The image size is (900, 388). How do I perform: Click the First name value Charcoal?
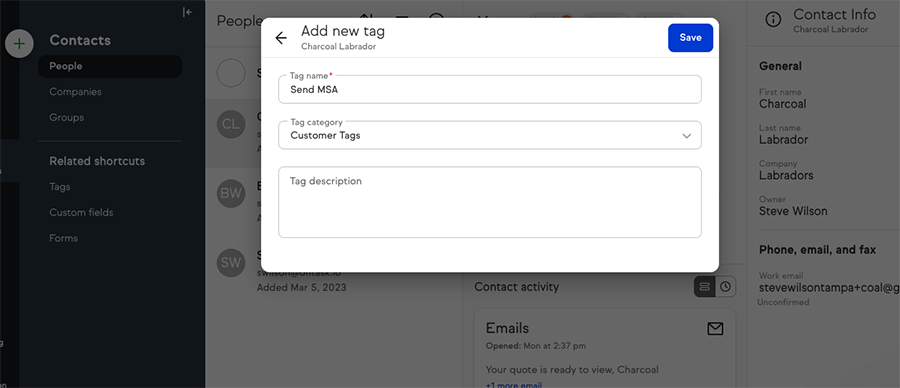[782, 104]
